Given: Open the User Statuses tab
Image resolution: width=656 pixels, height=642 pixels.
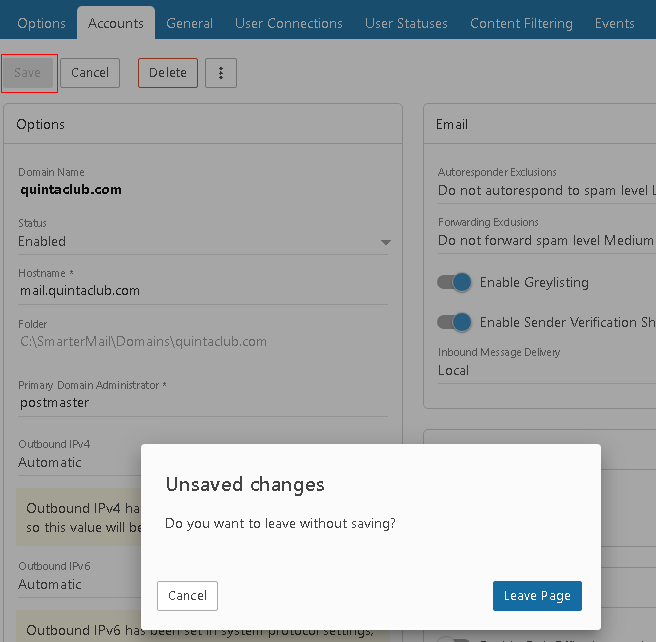Looking at the screenshot, I should (x=406, y=23).
